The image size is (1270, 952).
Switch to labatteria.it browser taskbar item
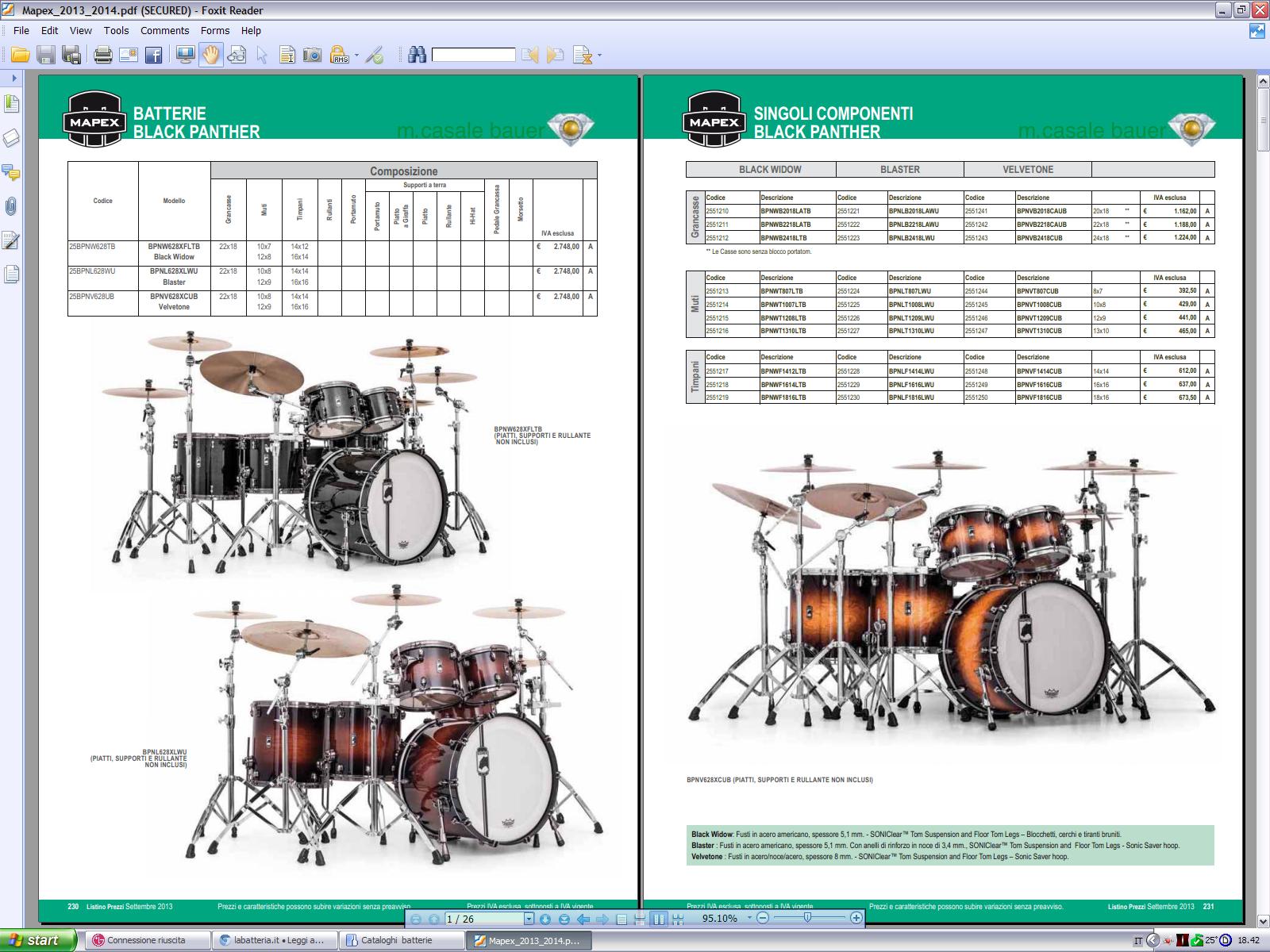275,940
